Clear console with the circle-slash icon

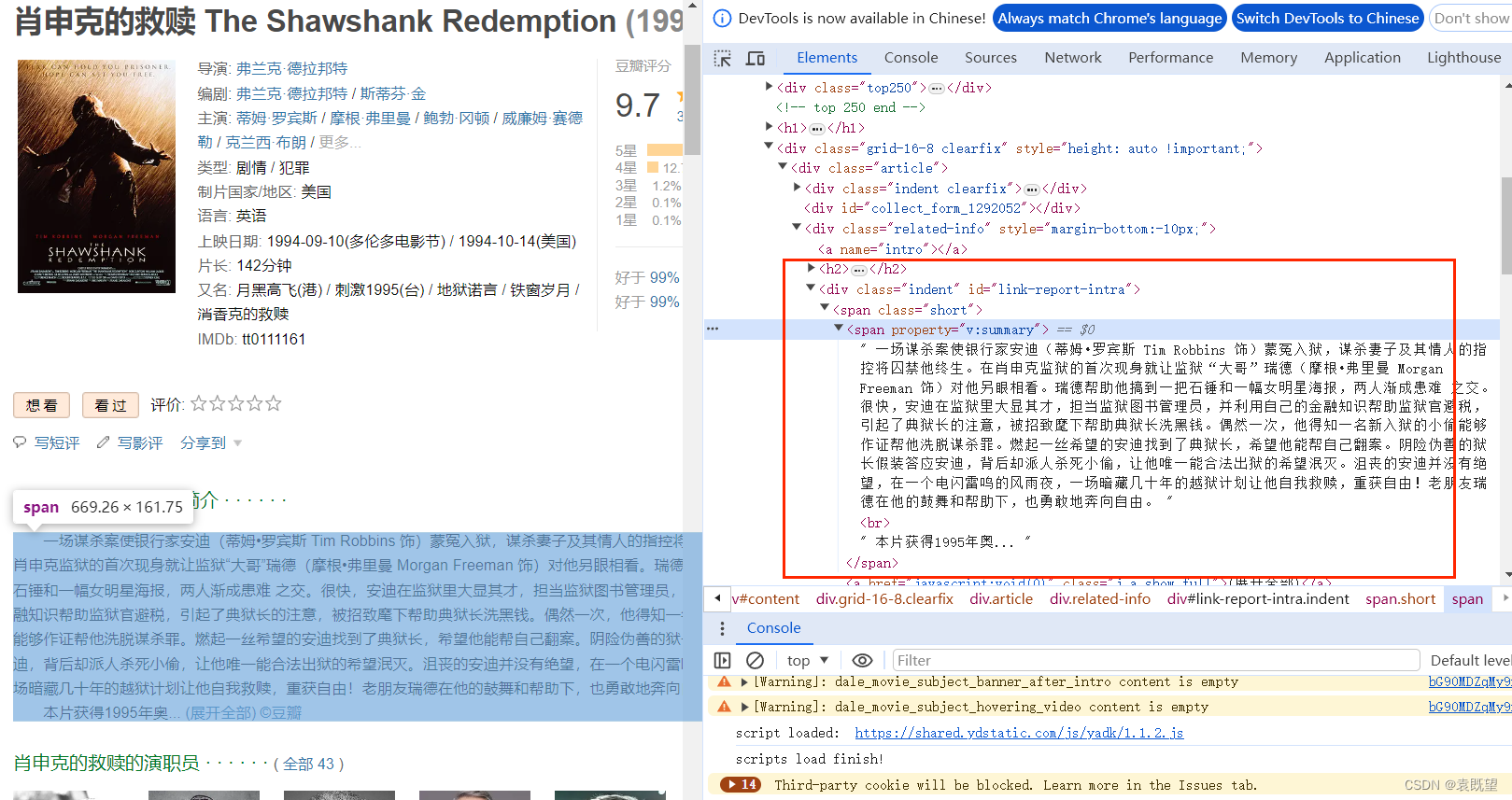point(755,660)
